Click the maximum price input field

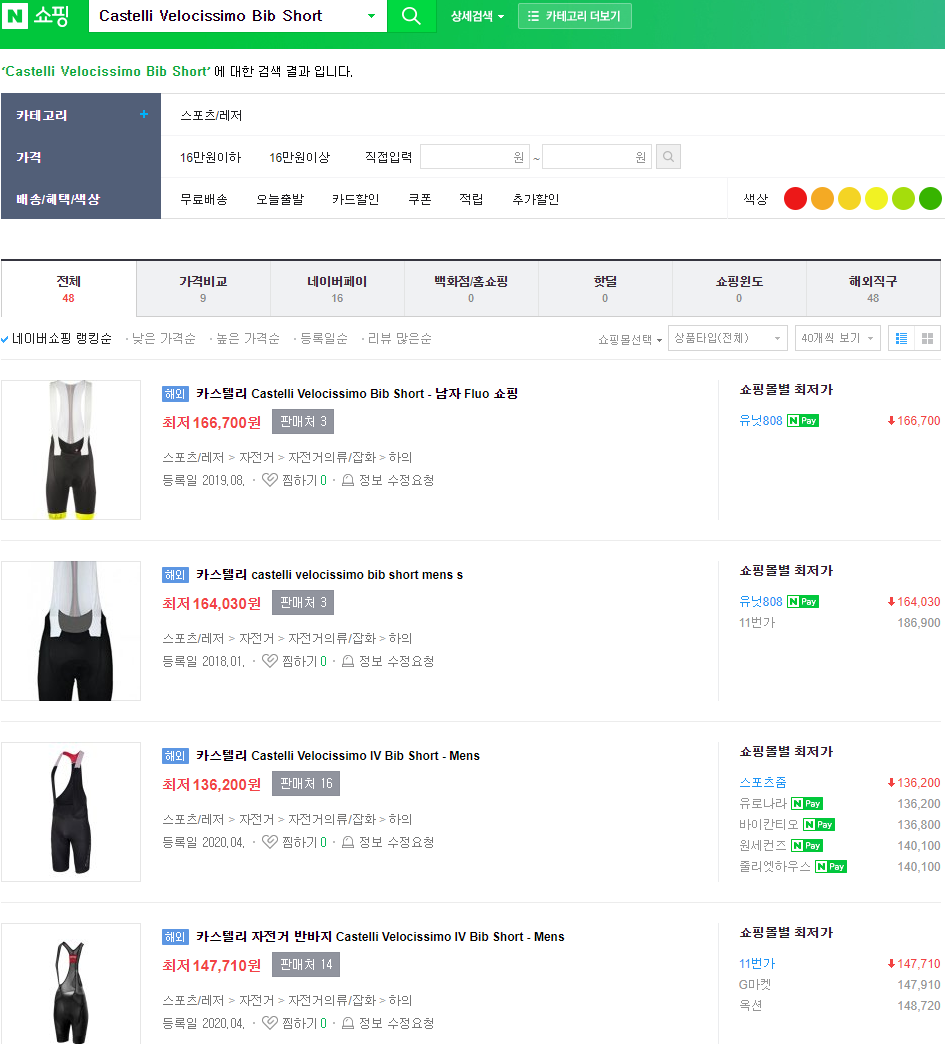[x=597, y=156]
